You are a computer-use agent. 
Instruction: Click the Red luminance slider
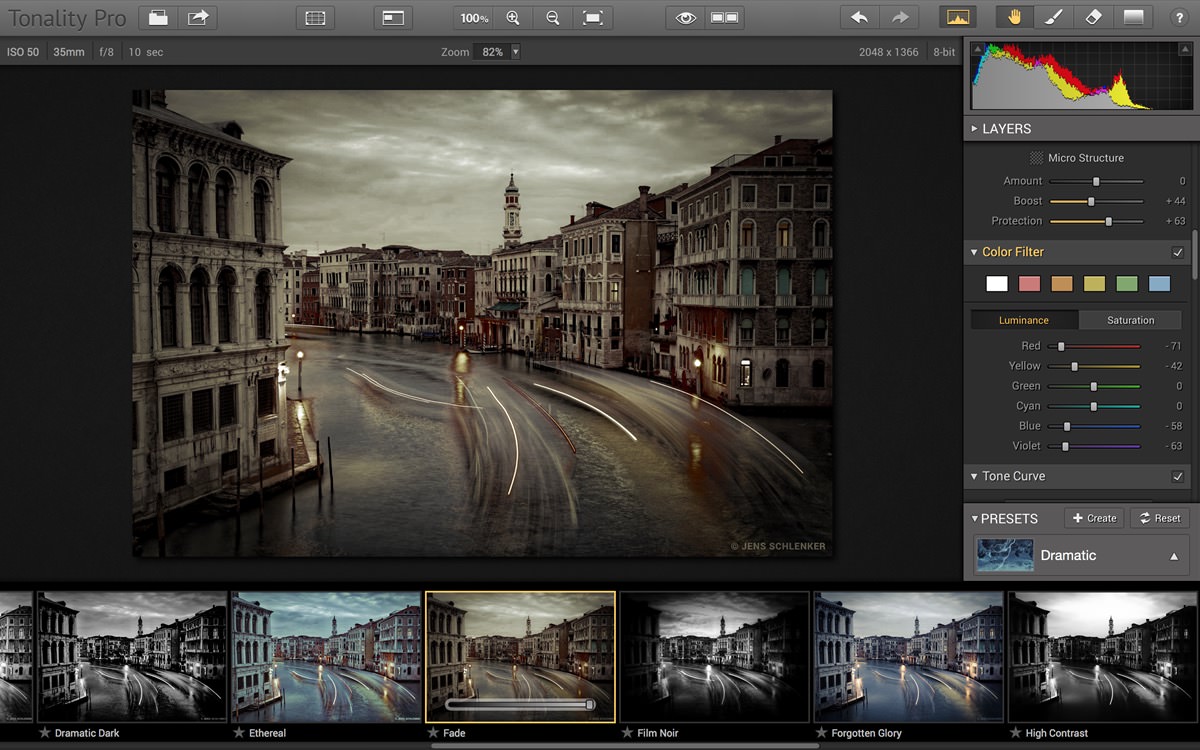pos(1094,346)
